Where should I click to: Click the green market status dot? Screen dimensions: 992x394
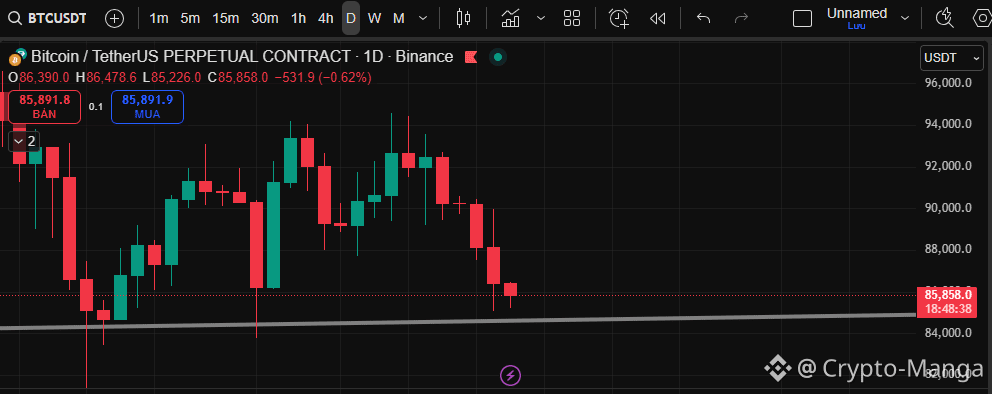(x=498, y=58)
